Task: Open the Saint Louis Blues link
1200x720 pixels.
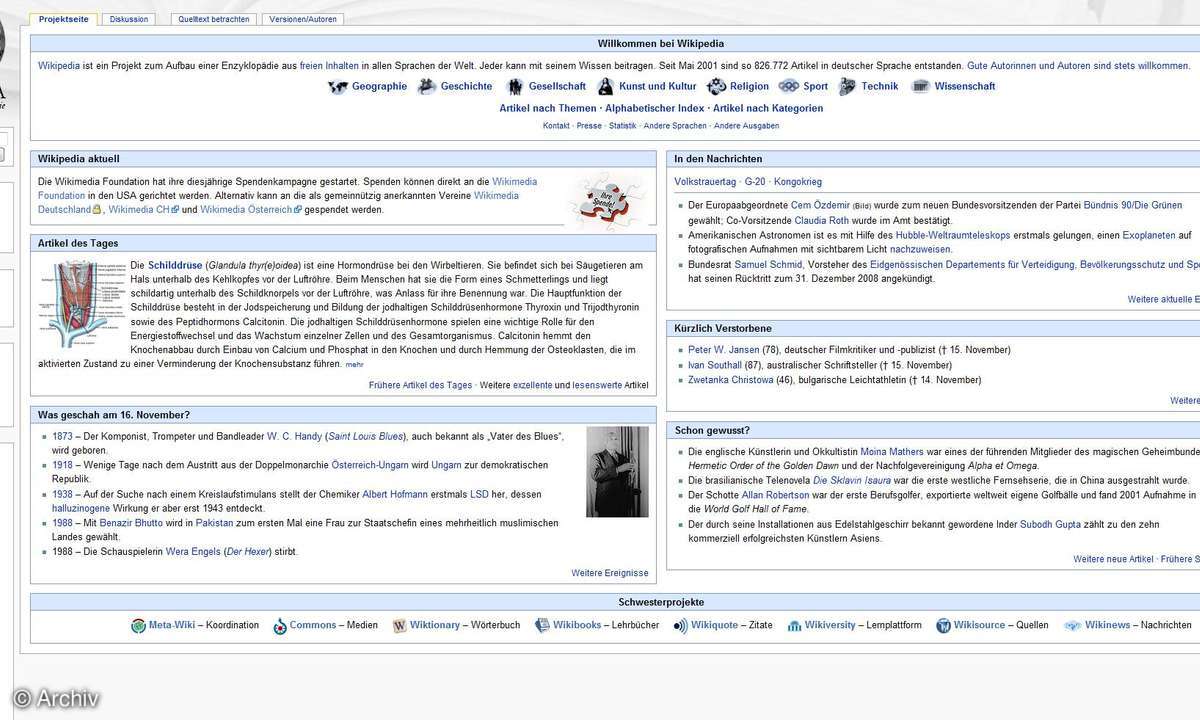Action: 366,436
